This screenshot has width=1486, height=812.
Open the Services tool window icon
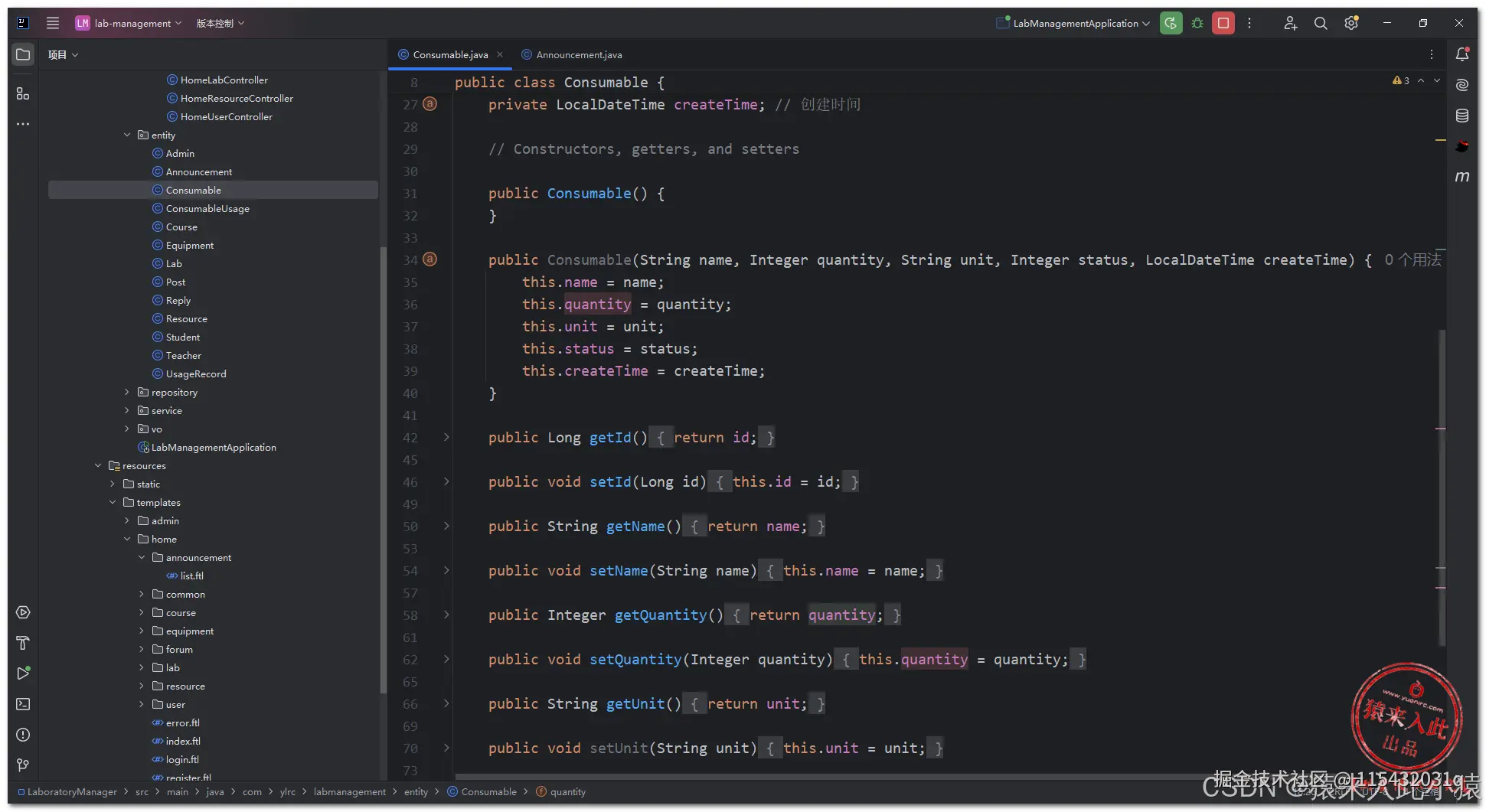pos(23,612)
